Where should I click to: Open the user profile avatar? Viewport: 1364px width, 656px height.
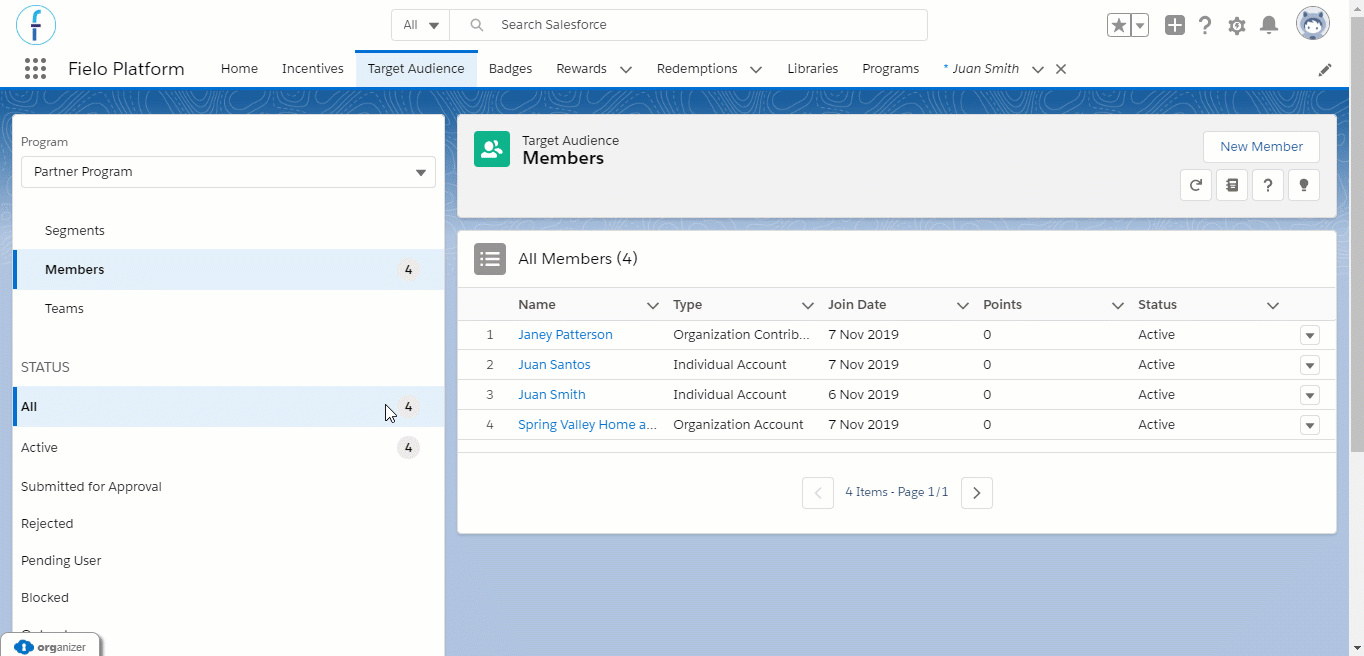pos(1313,24)
